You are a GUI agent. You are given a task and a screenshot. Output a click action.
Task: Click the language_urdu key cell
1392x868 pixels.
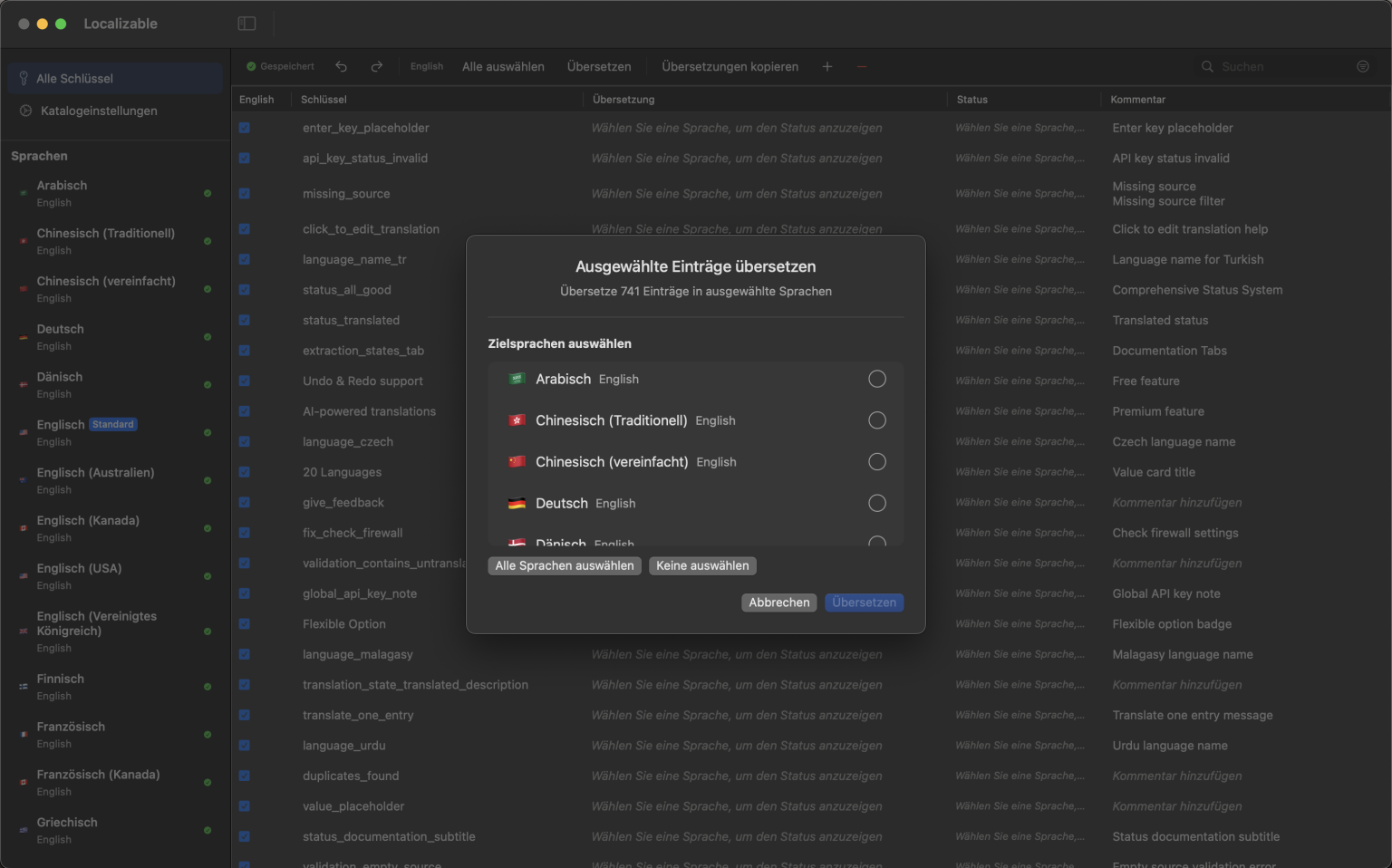click(x=344, y=746)
